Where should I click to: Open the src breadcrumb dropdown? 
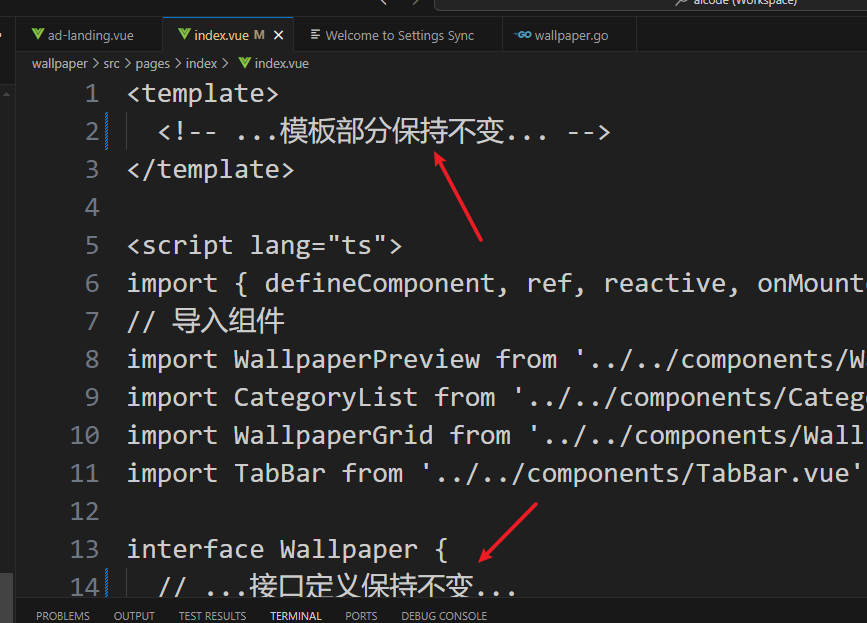(x=114, y=63)
